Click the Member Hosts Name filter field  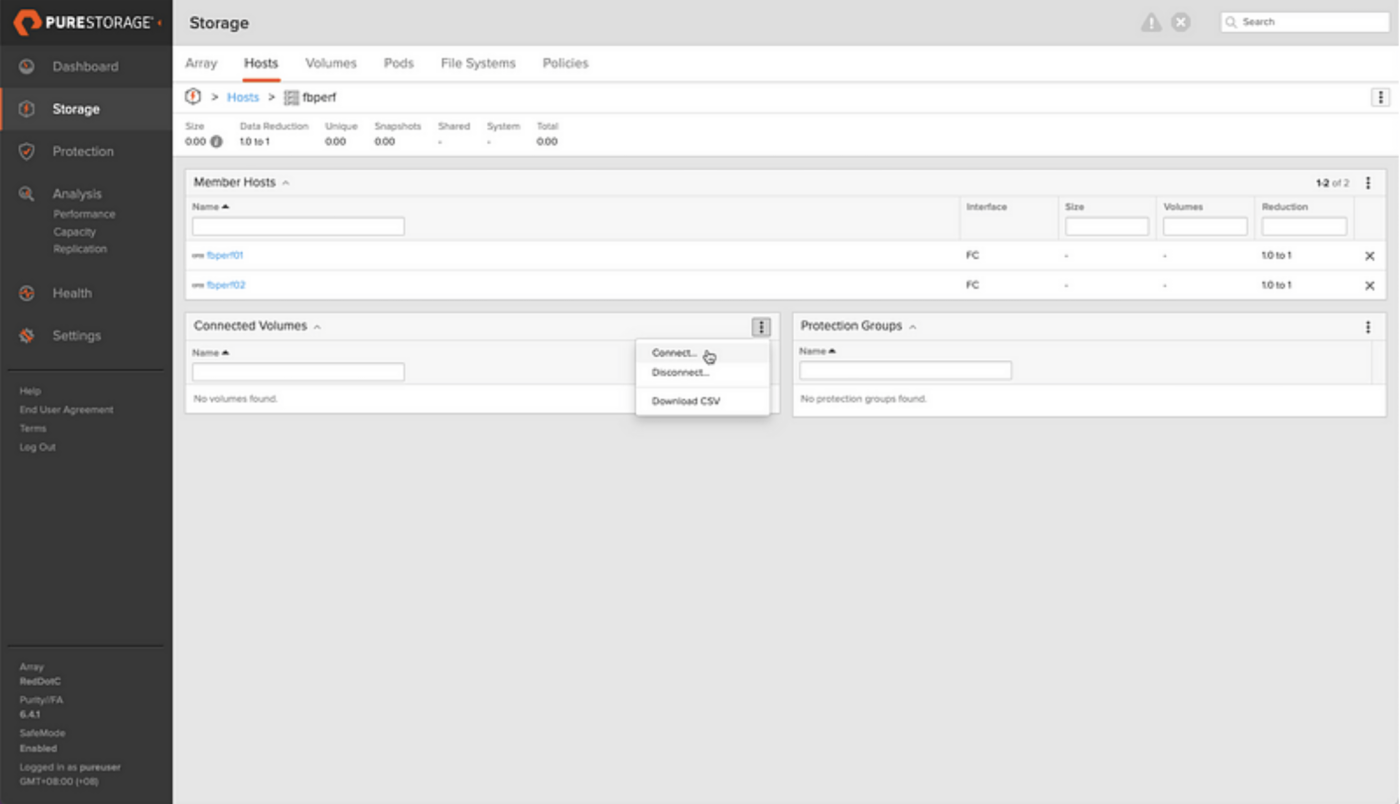[298, 227]
